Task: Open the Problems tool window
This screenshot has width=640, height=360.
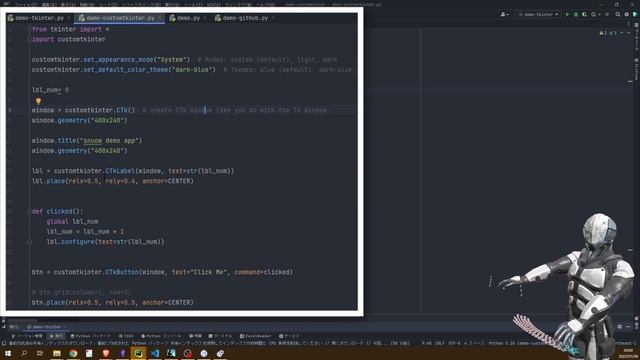Action: point(195,336)
